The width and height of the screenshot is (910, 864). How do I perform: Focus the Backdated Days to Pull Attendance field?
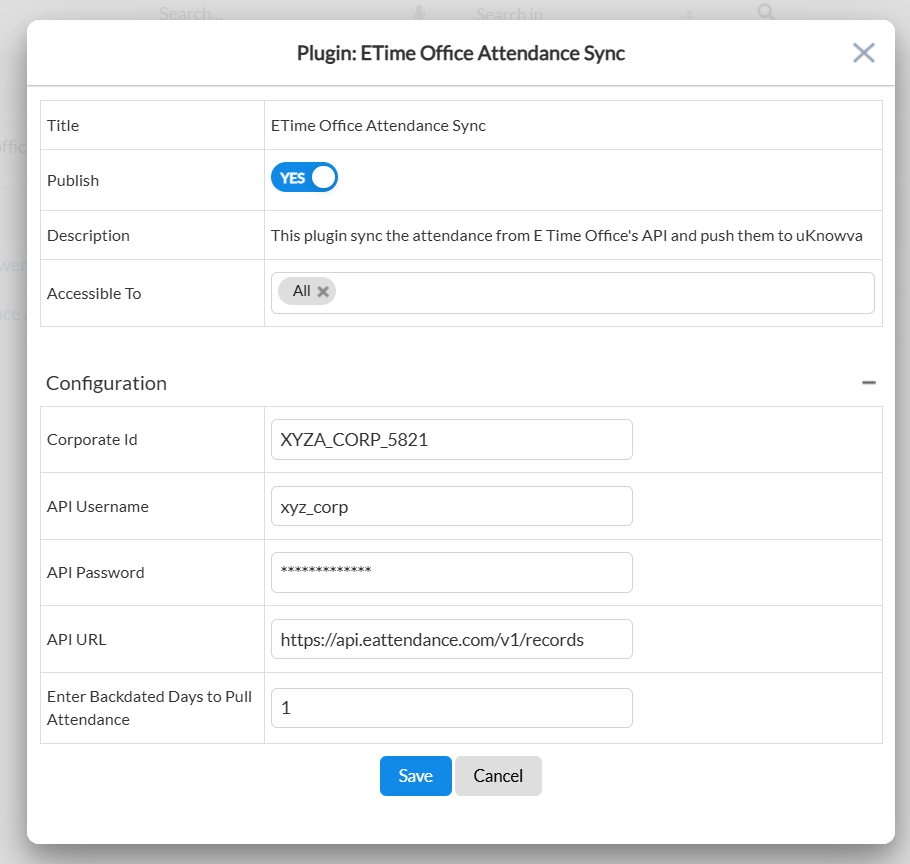point(451,708)
